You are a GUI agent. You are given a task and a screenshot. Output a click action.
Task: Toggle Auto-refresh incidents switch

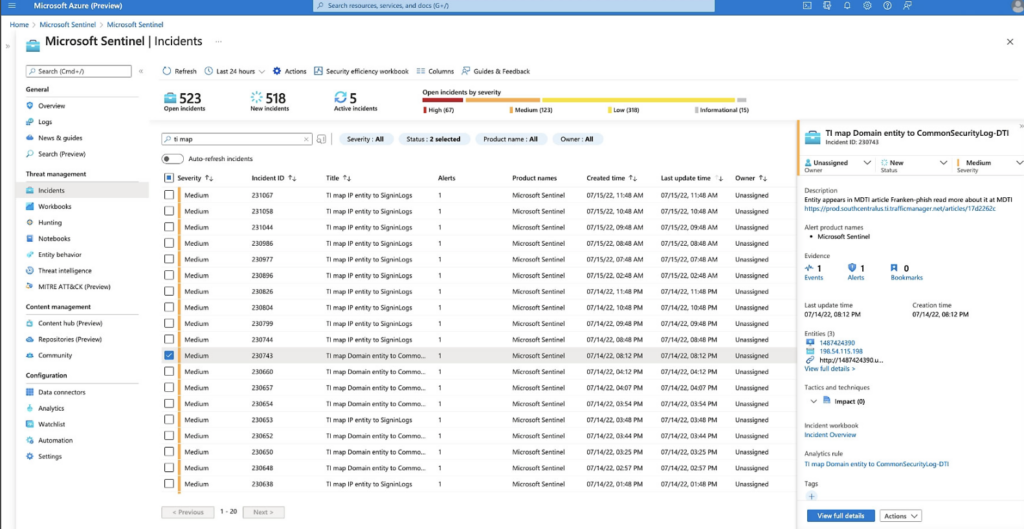click(172, 159)
